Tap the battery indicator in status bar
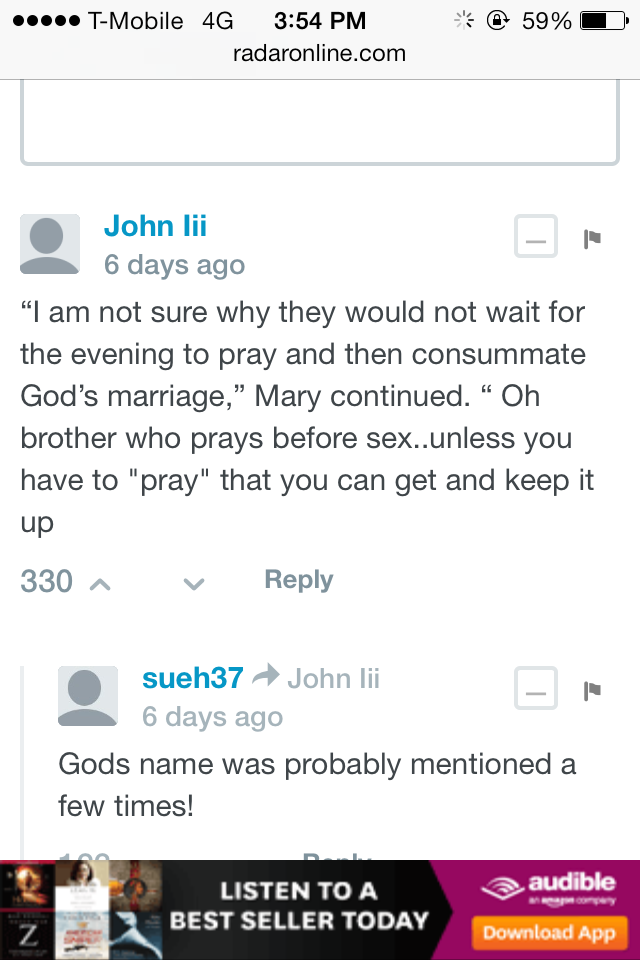 coord(604,21)
